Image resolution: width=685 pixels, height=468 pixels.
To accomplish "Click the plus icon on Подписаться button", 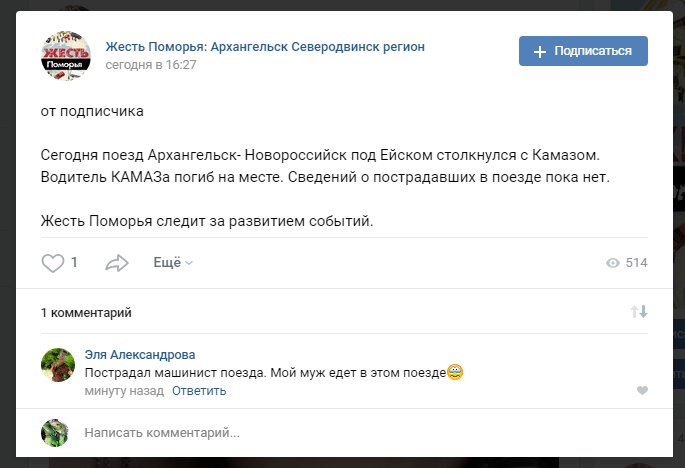I will 540,51.
